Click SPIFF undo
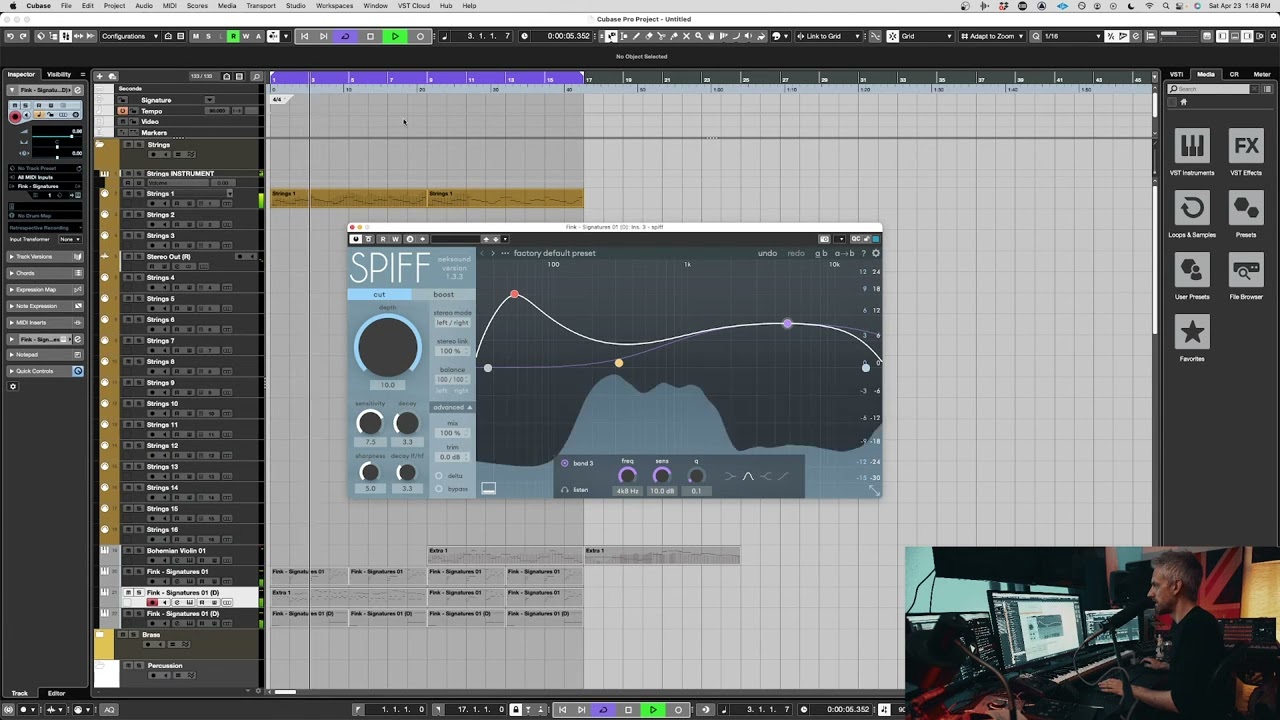 coord(767,253)
